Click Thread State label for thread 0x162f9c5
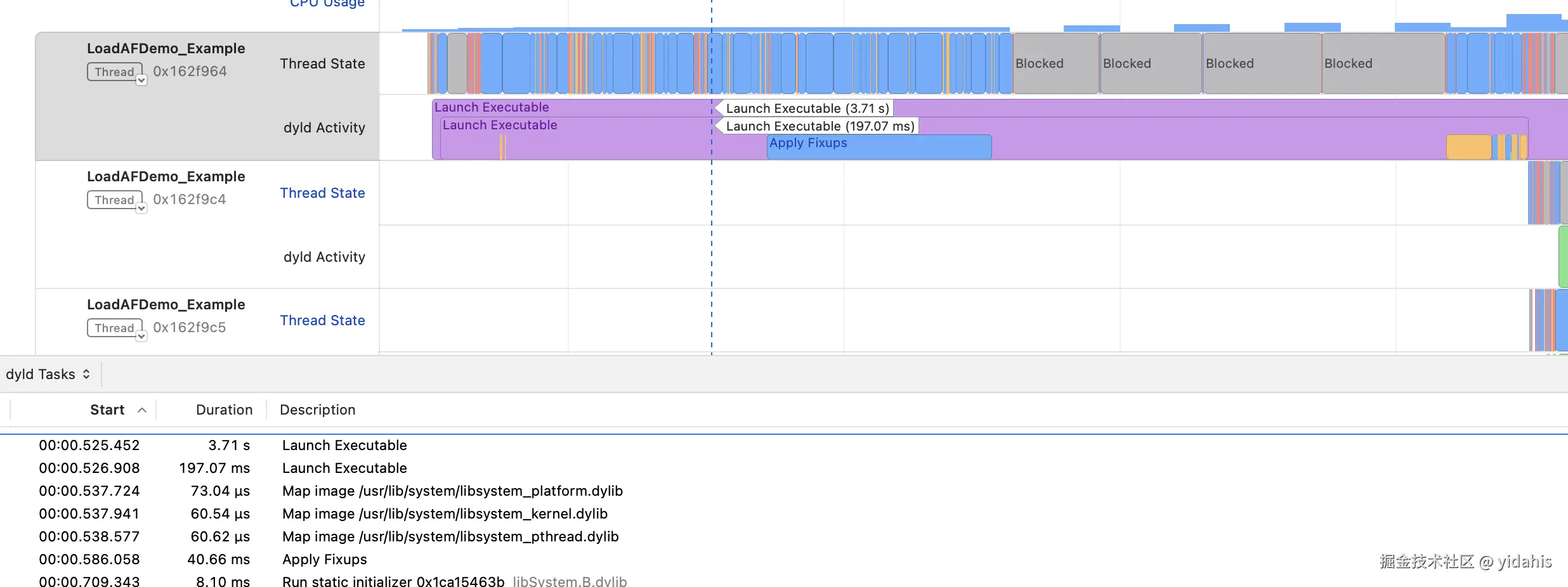 click(322, 321)
